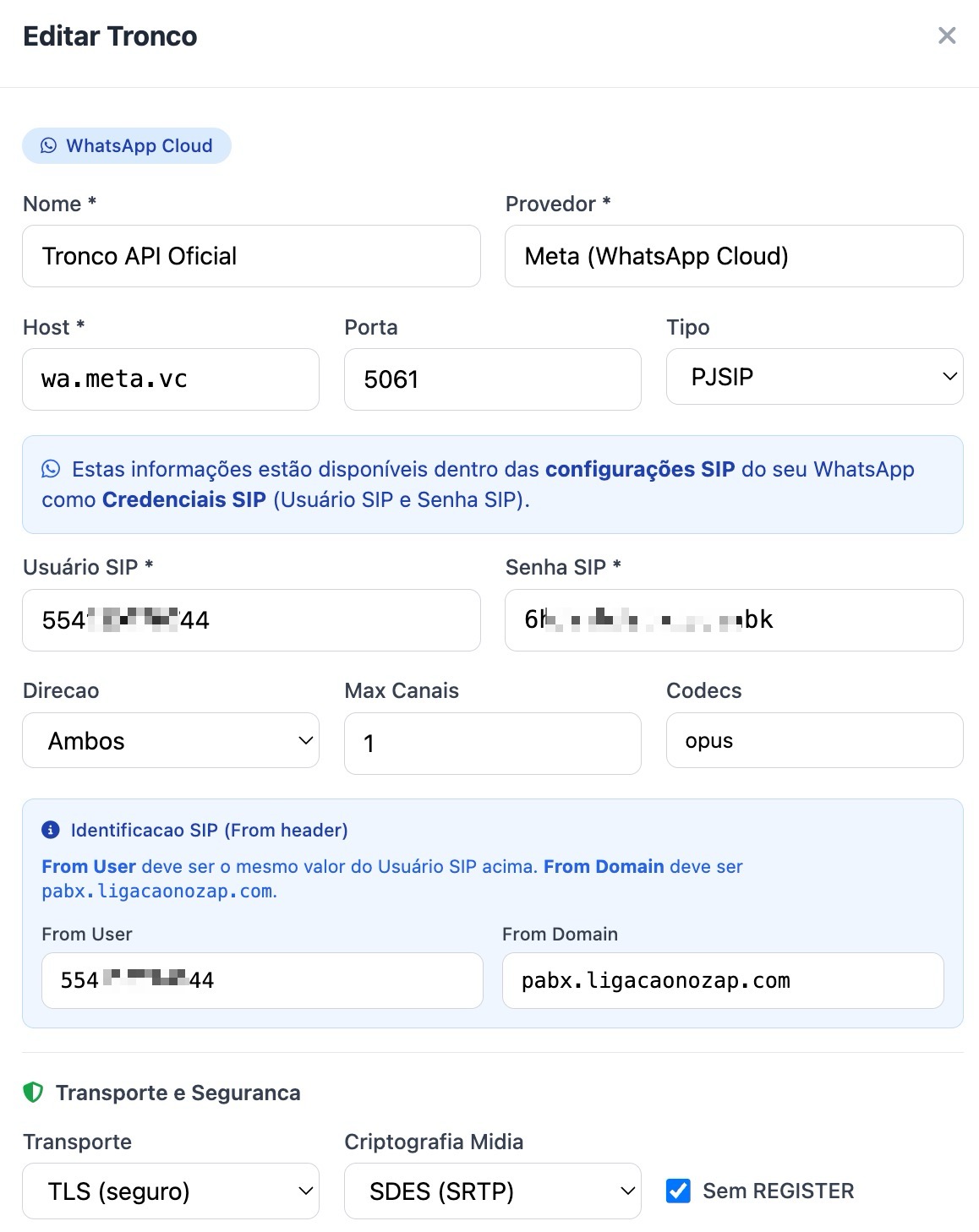Click the WhatsApp Cloud badge

coord(127,145)
